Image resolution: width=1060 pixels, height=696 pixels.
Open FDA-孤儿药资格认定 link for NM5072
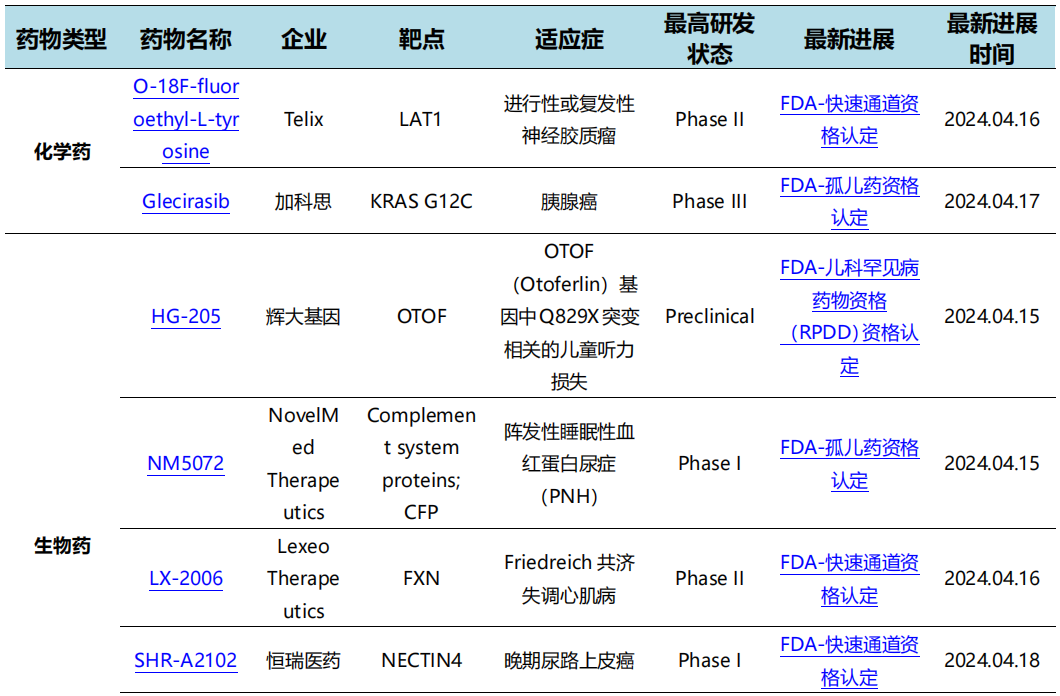(x=849, y=463)
